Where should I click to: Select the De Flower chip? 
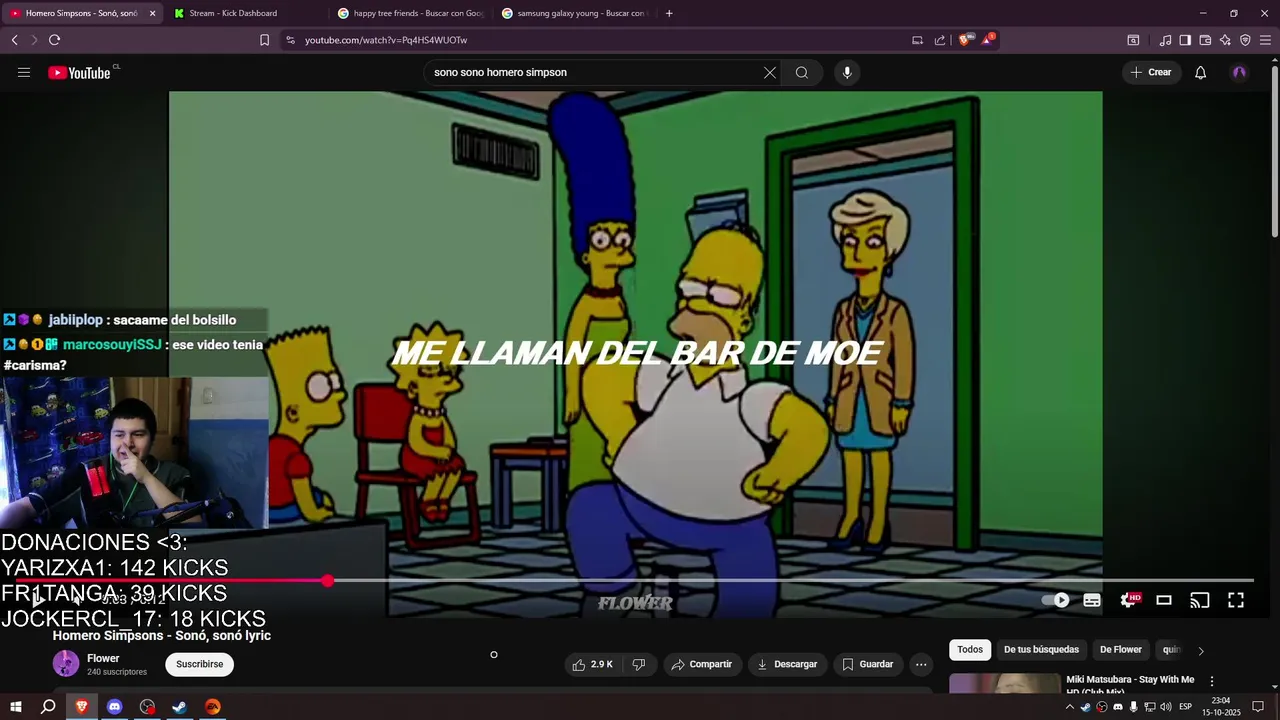(1121, 649)
